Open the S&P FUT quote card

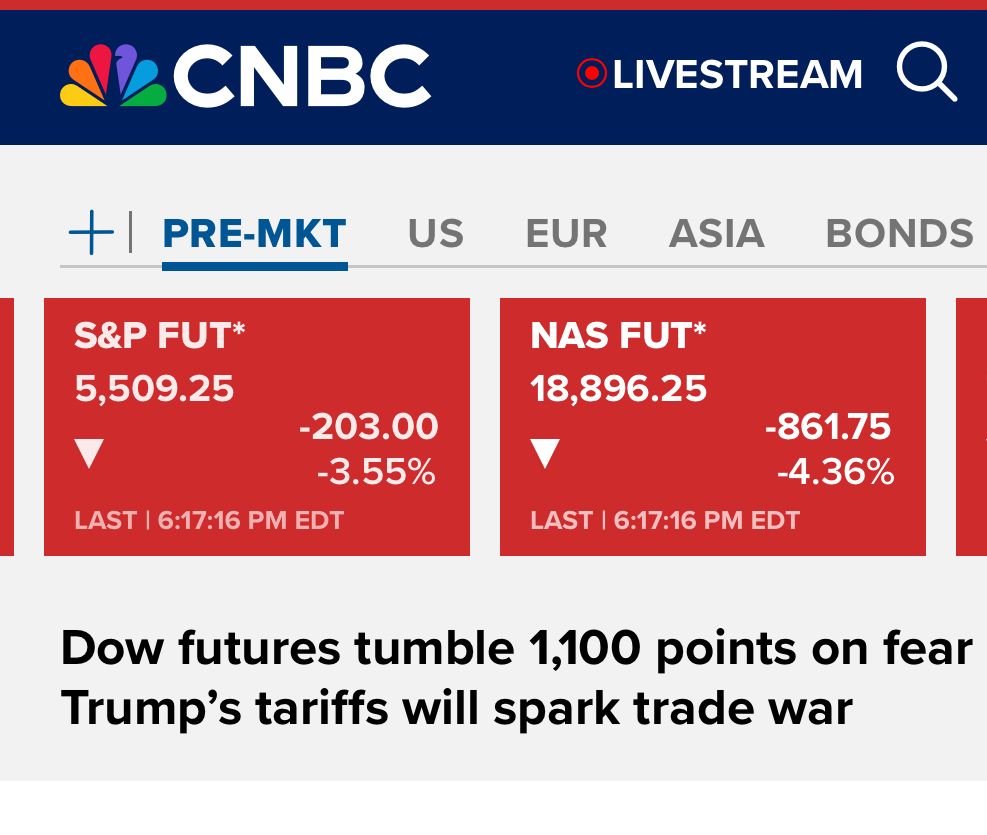[x=257, y=427]
